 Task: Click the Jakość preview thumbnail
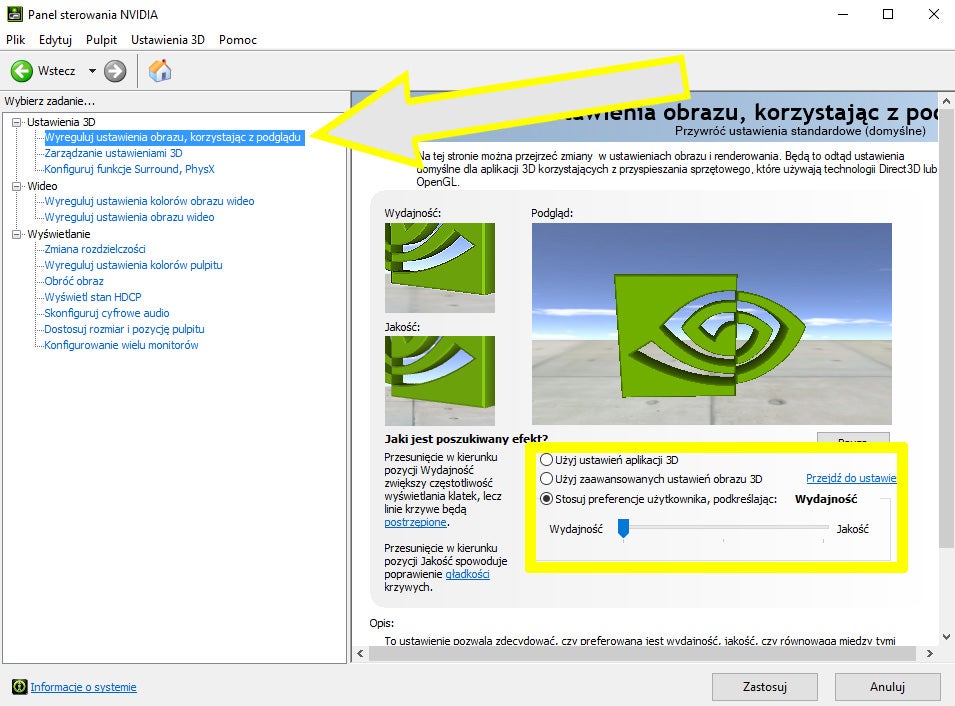440,381
